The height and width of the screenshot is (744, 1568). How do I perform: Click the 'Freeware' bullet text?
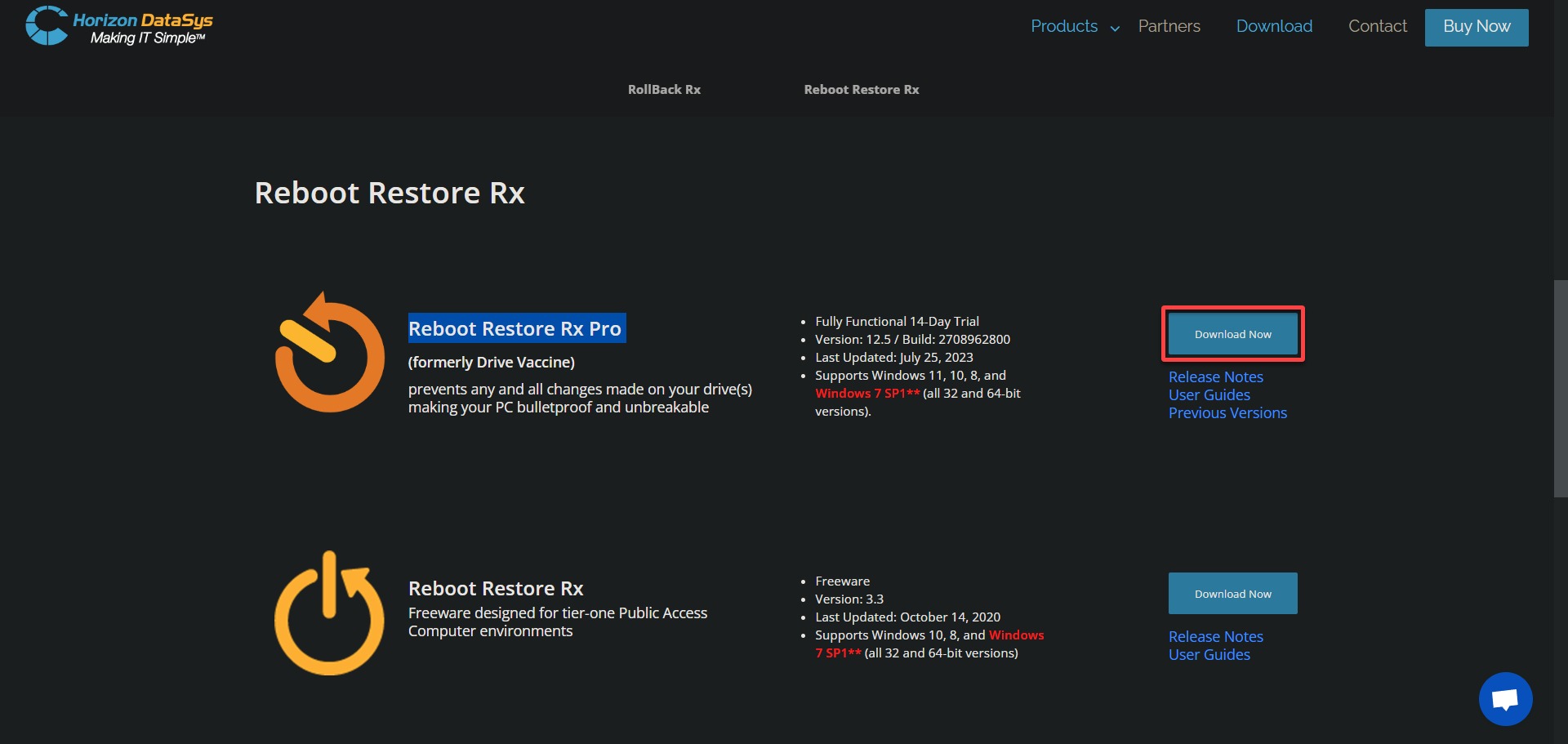pos(842,581)
